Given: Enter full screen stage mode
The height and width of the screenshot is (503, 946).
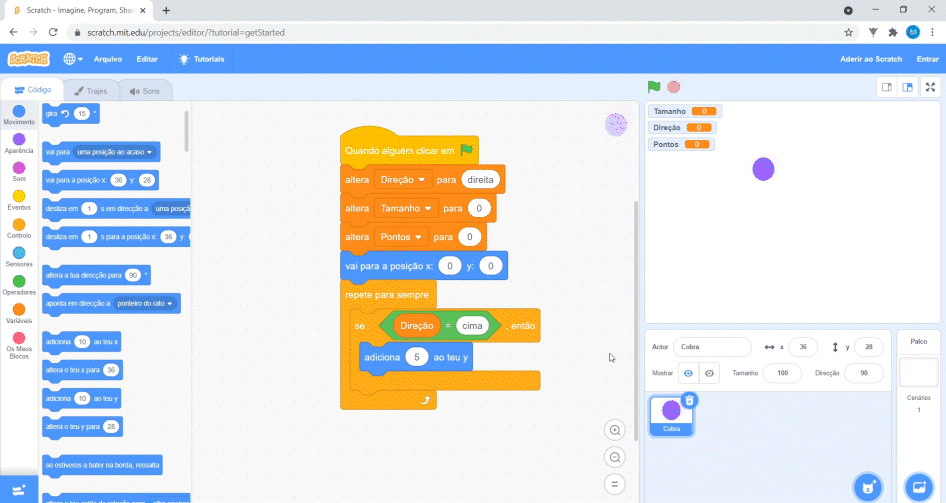Looking at the screenshot, I should pyautogui.click(x=930, y=87).
